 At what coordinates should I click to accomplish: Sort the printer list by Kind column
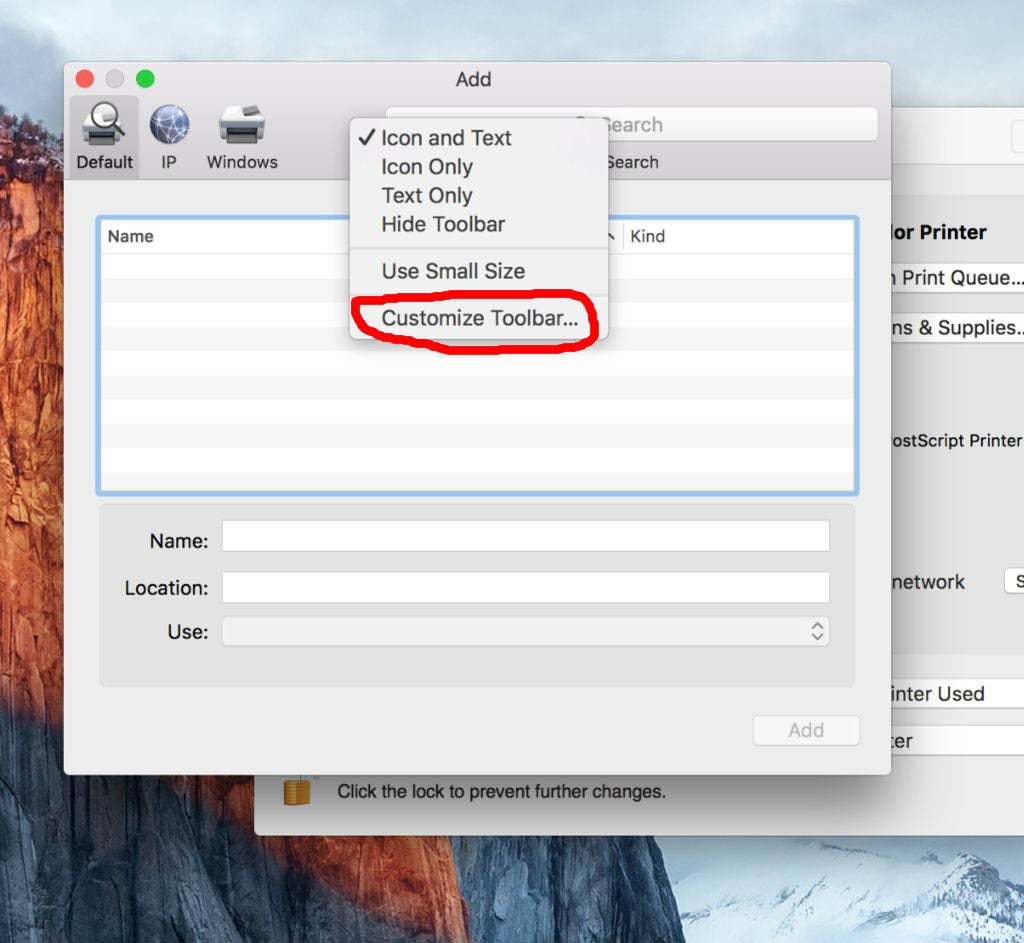tap(735, 237)
